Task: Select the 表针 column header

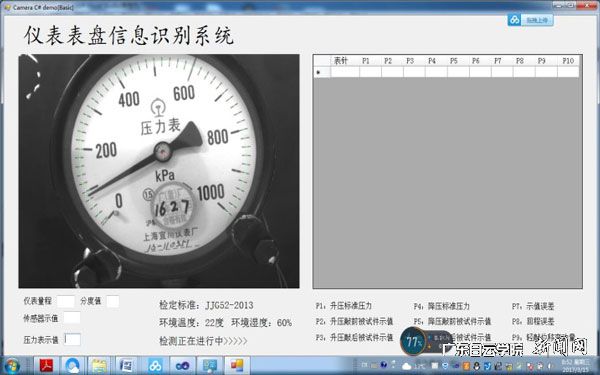Action: (x=345, y=60)
